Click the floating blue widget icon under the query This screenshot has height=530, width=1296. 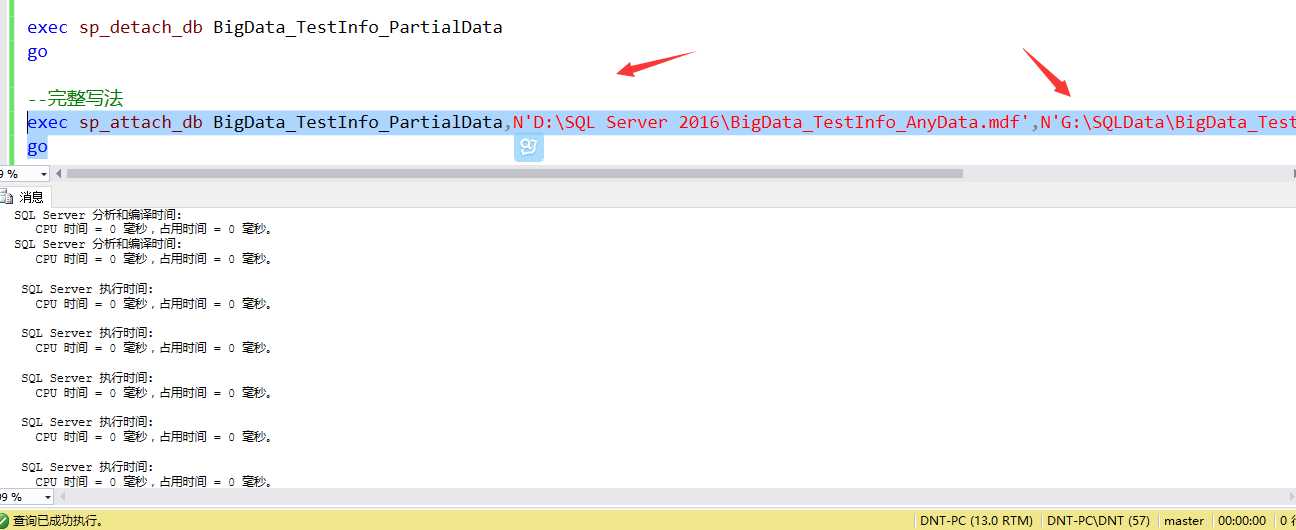[x=529, y=148]
